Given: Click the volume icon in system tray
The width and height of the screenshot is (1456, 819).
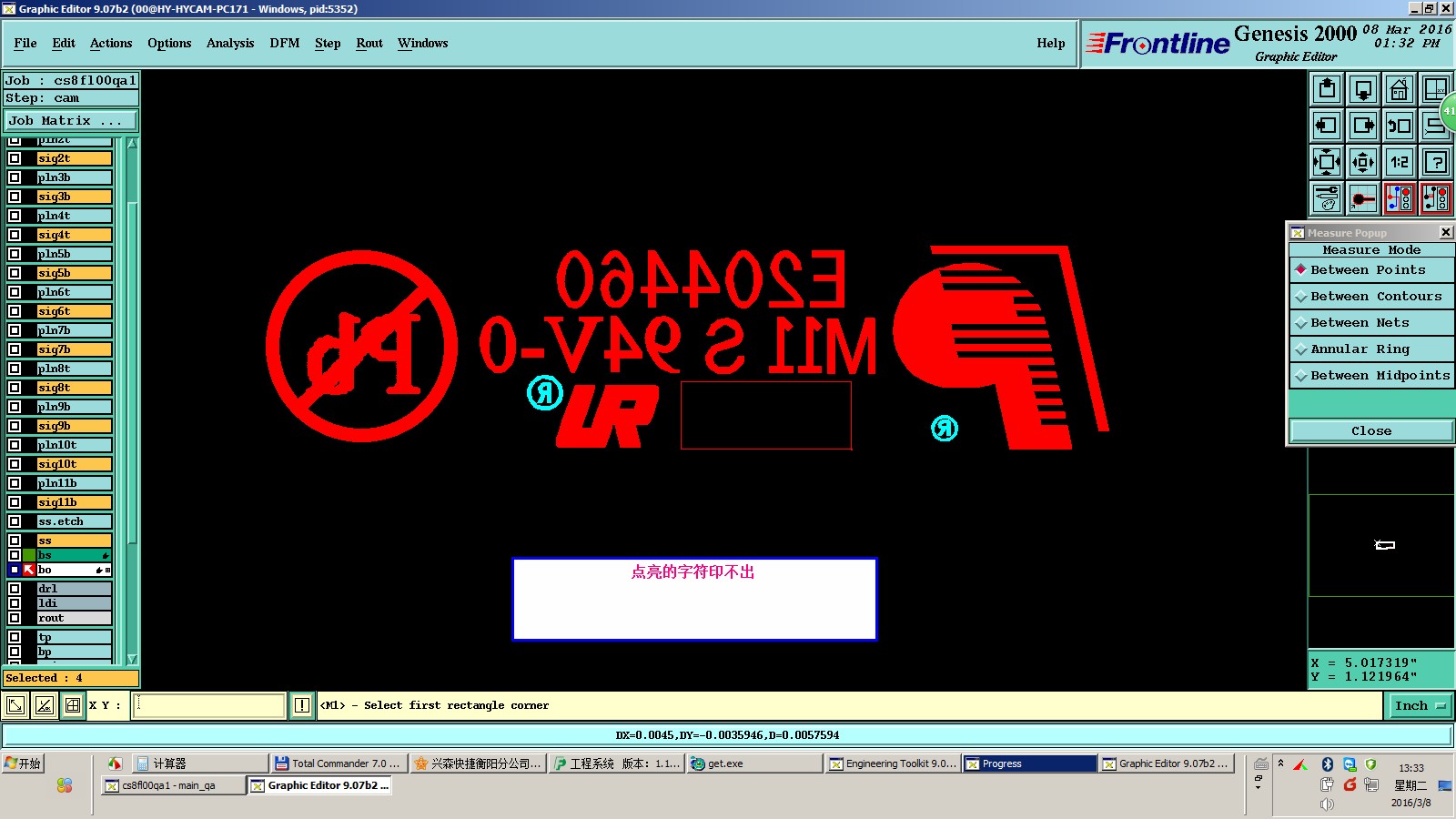Looking at the screenshot, I should 1327,804.
